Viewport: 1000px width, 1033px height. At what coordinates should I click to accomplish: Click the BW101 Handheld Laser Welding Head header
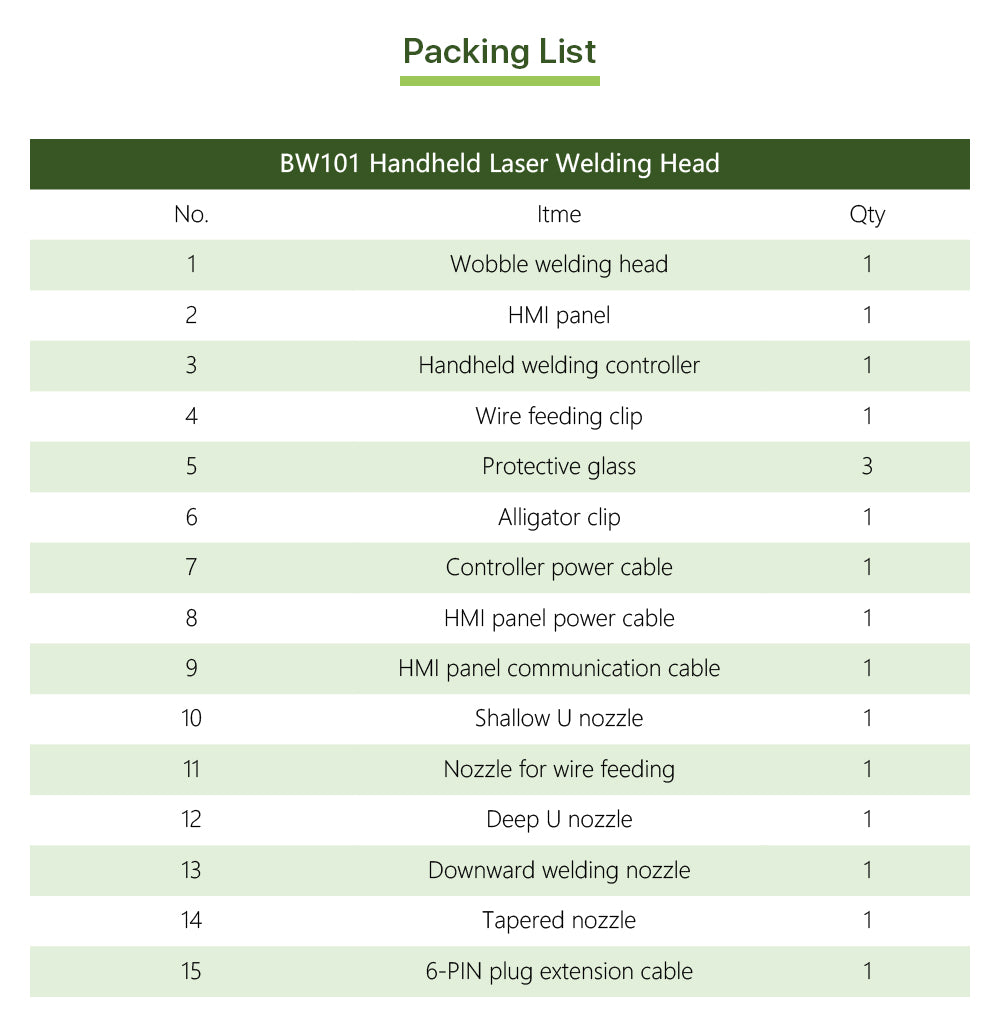point(499,163)
